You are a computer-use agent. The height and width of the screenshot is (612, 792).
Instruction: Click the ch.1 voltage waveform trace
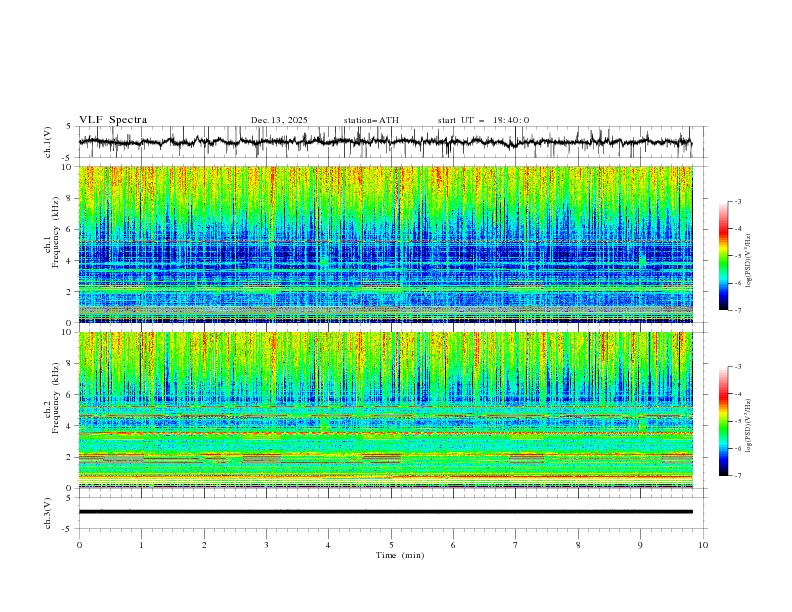coord(385,142)
